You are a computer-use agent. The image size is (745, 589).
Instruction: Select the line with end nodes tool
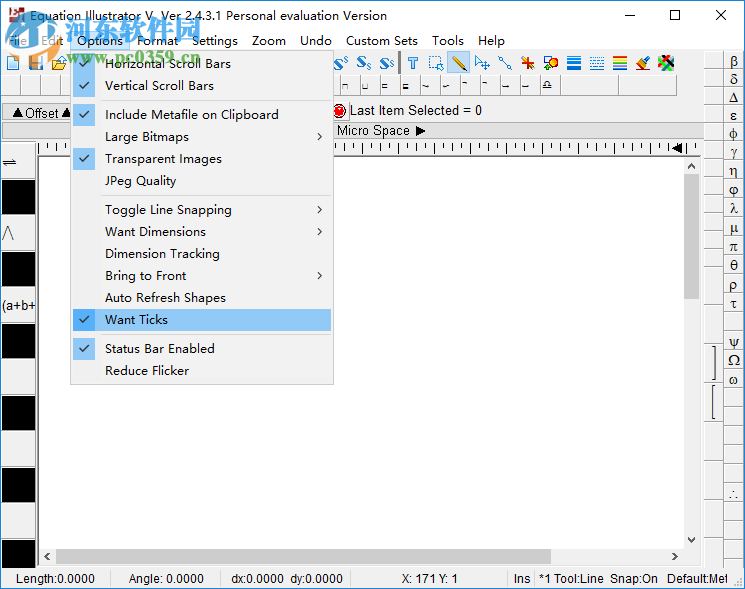[x=505, y=63]
